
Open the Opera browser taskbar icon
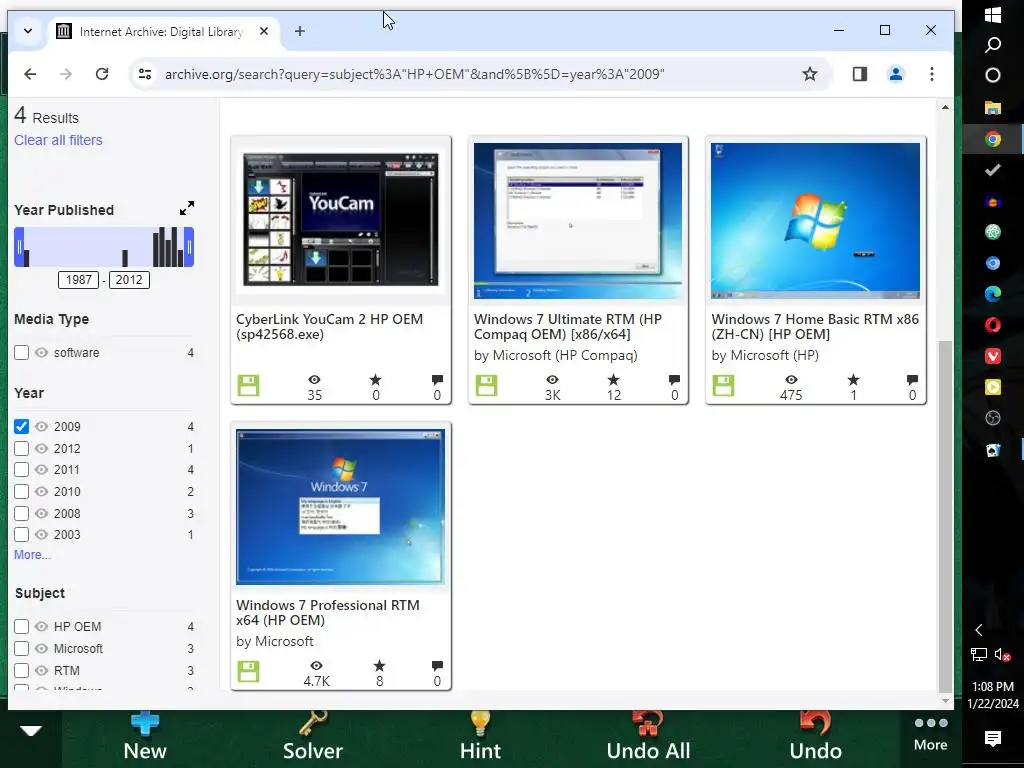[x=993, y=325]
